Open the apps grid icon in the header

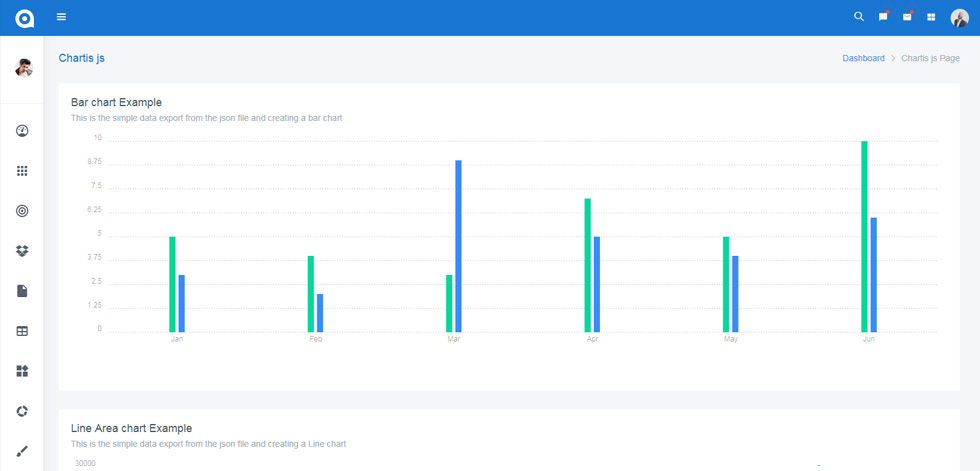(931, 17)
